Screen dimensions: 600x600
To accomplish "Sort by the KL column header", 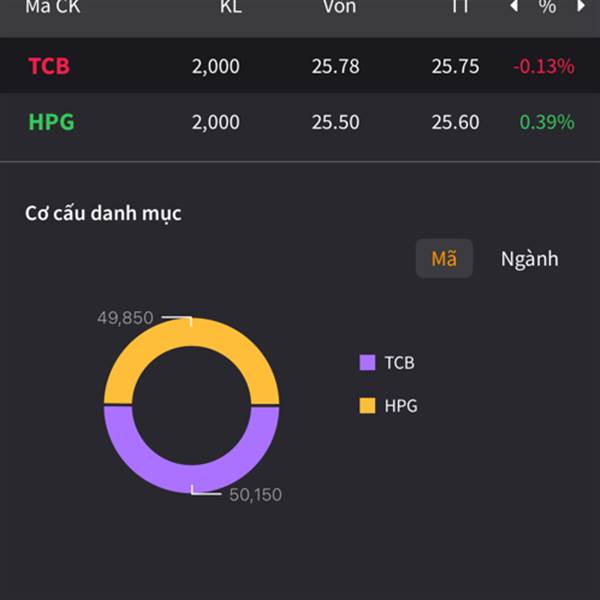I will point(231,7).
